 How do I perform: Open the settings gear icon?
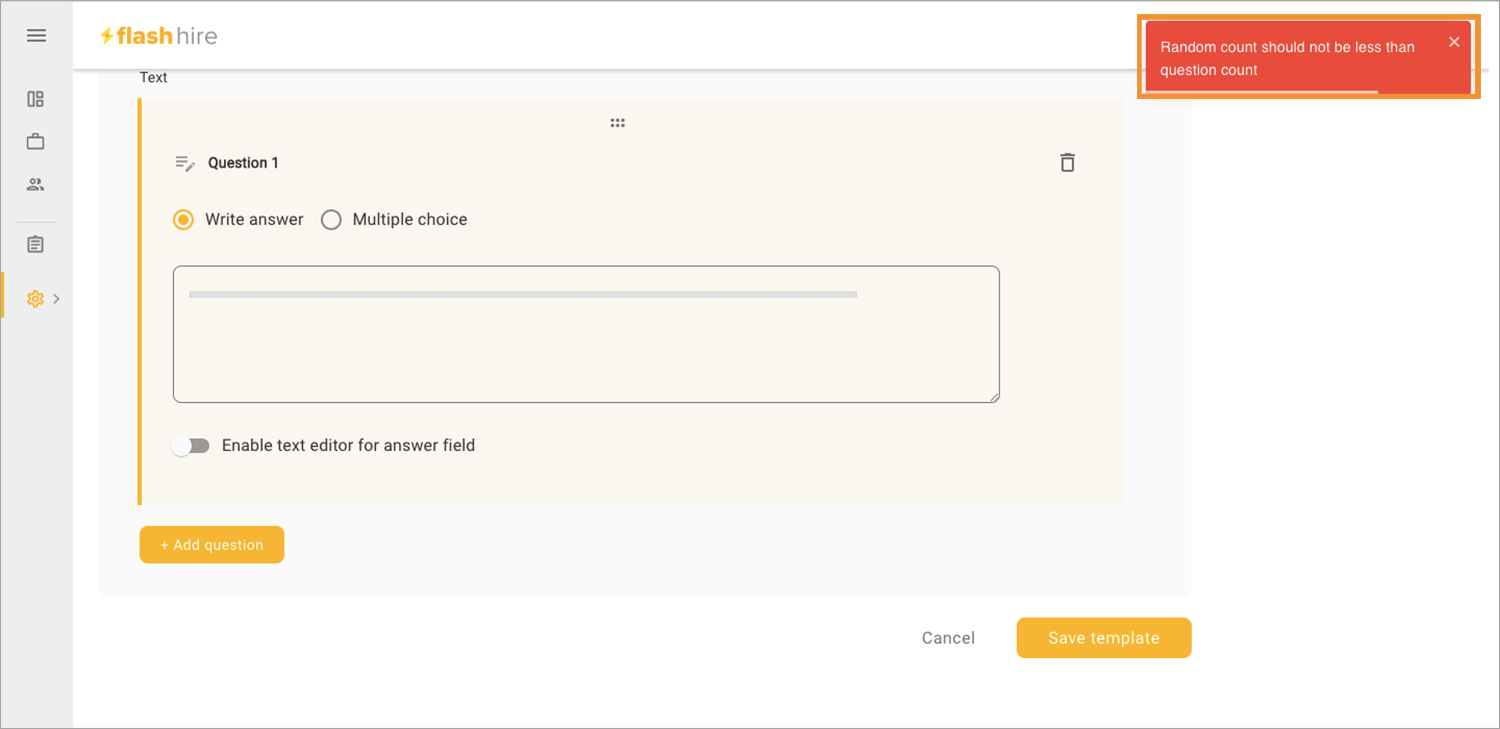click(35, 298)
